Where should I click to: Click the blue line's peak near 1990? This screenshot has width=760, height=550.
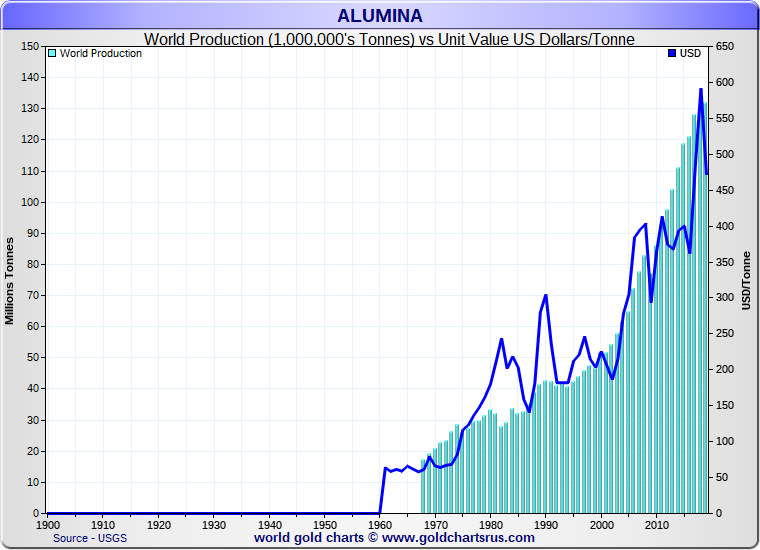click(x=546, y=295)
